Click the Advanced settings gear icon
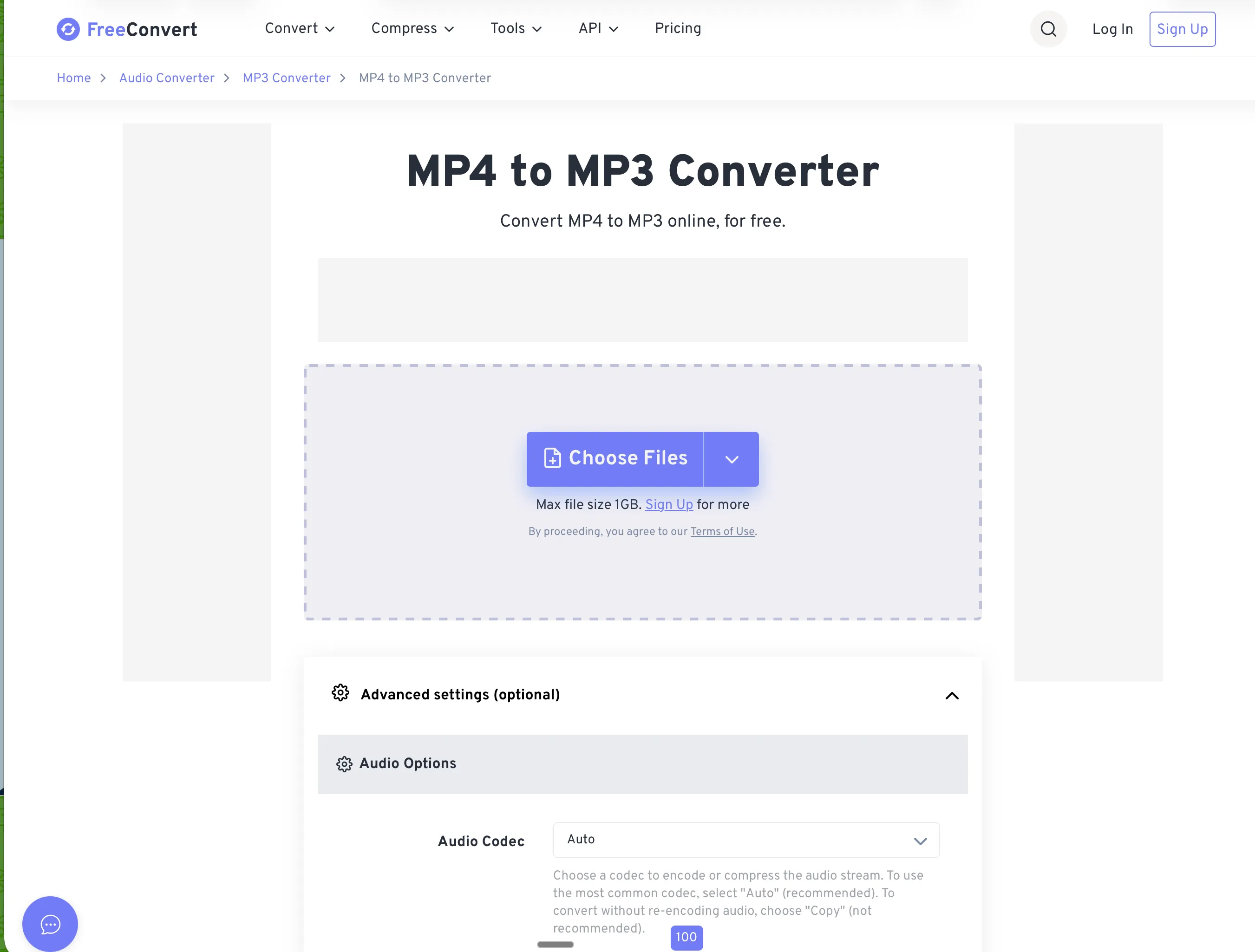 (x=340, y=693)
